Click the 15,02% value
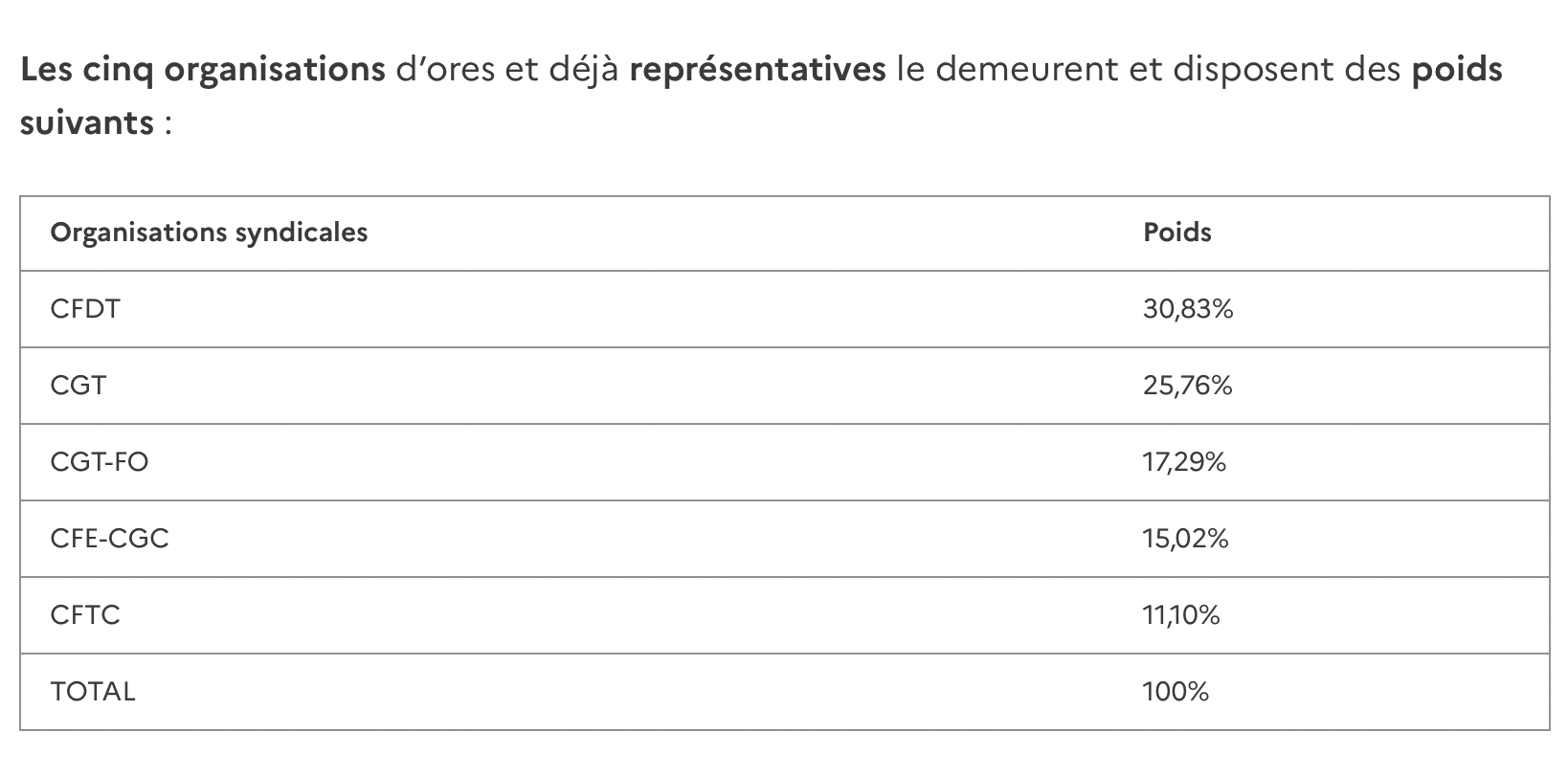This screenshot has width=1568, height=777. tap(1185, 539)
